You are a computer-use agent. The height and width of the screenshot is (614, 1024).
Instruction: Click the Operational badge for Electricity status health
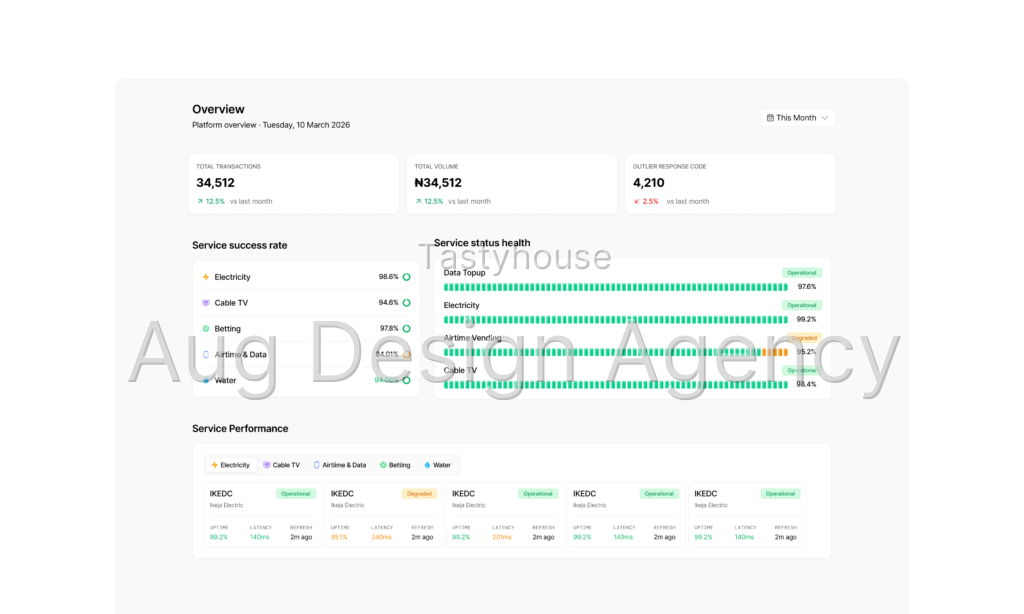[802, 305]
